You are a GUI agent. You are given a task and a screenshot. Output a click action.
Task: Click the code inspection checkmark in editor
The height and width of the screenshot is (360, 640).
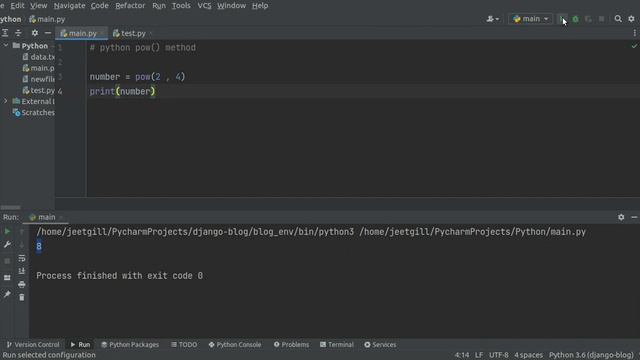point(634,46)
